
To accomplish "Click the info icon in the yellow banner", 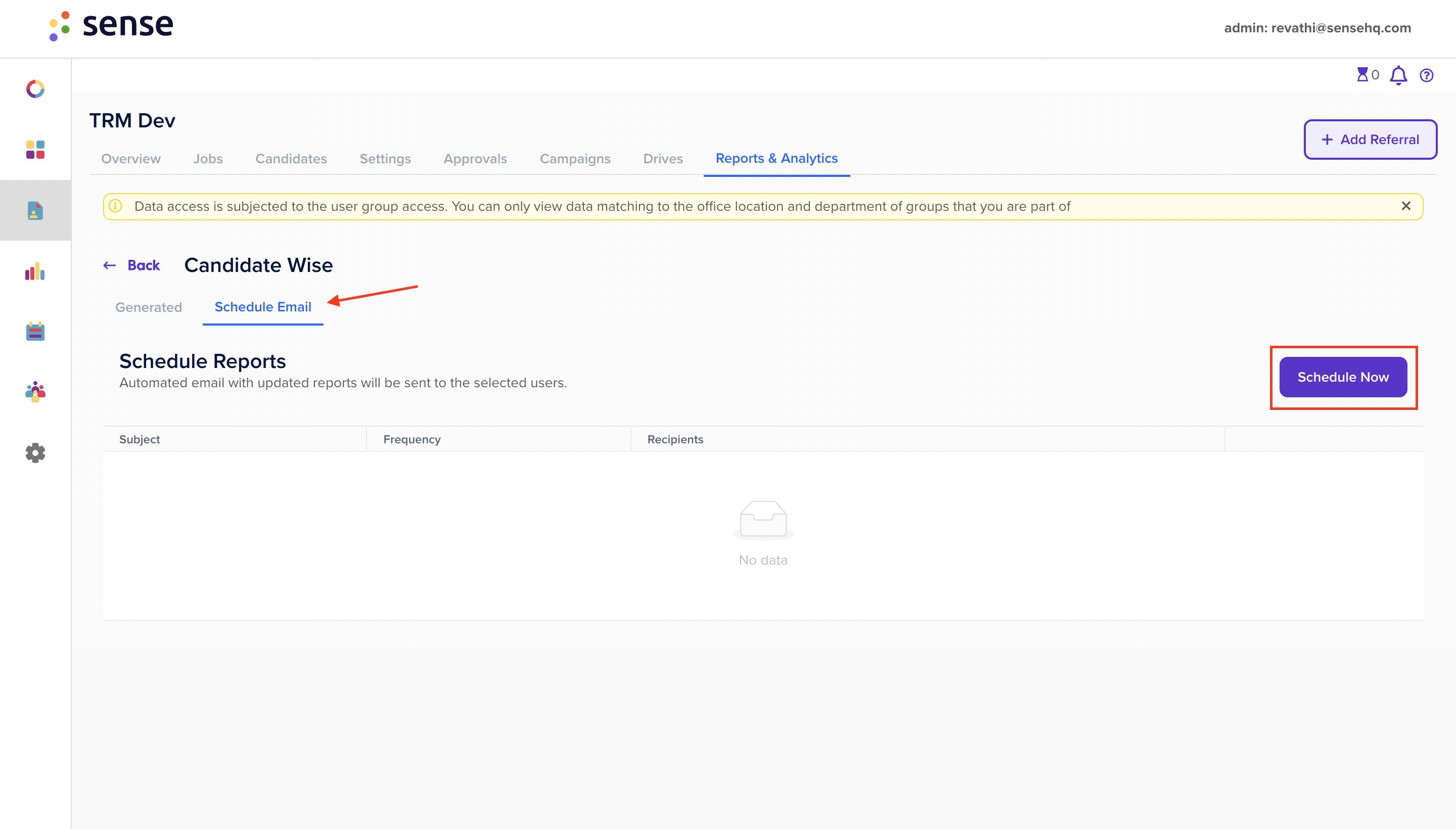I will point(116,206).
